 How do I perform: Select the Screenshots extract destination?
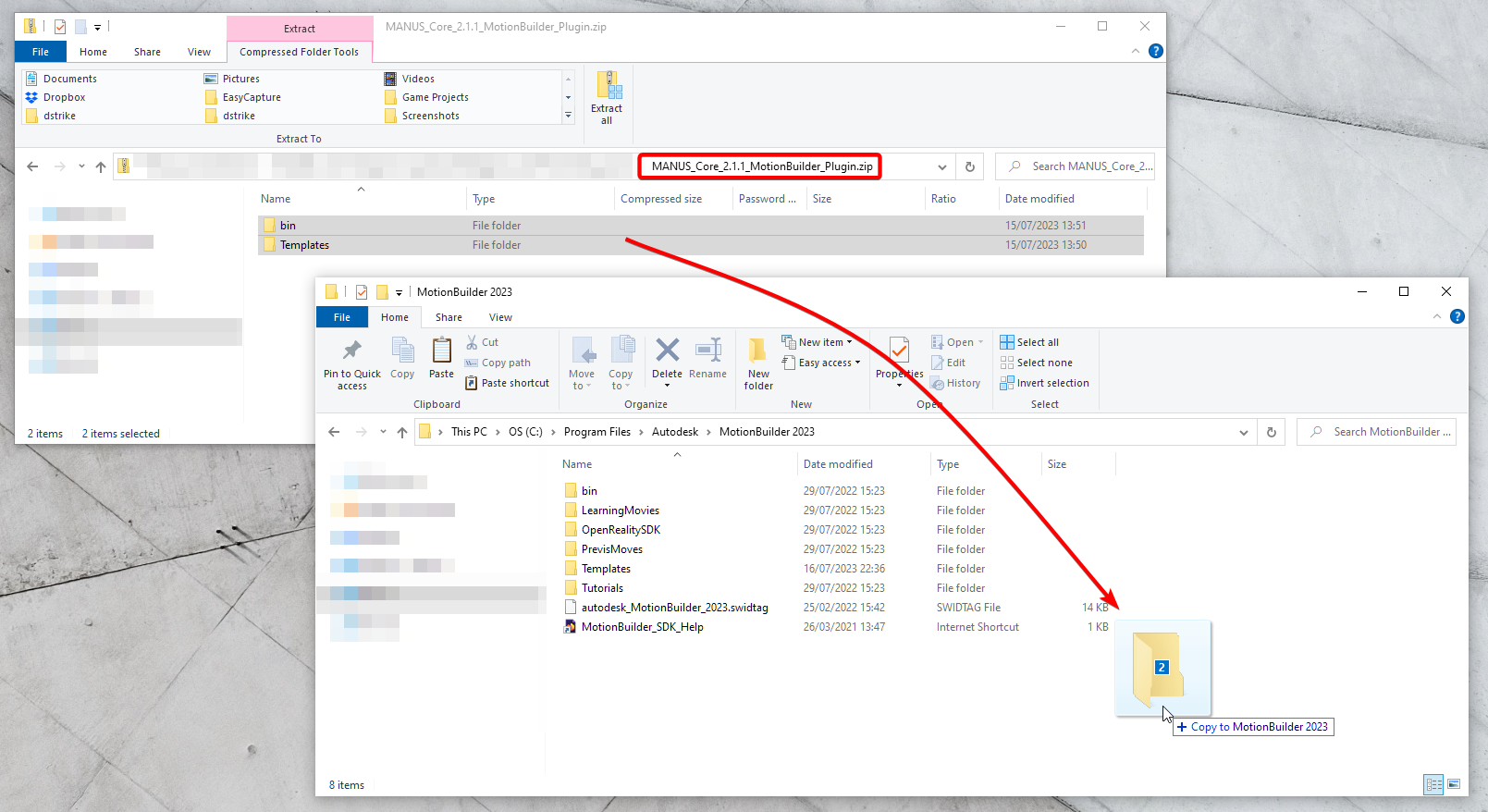point(430,116)
